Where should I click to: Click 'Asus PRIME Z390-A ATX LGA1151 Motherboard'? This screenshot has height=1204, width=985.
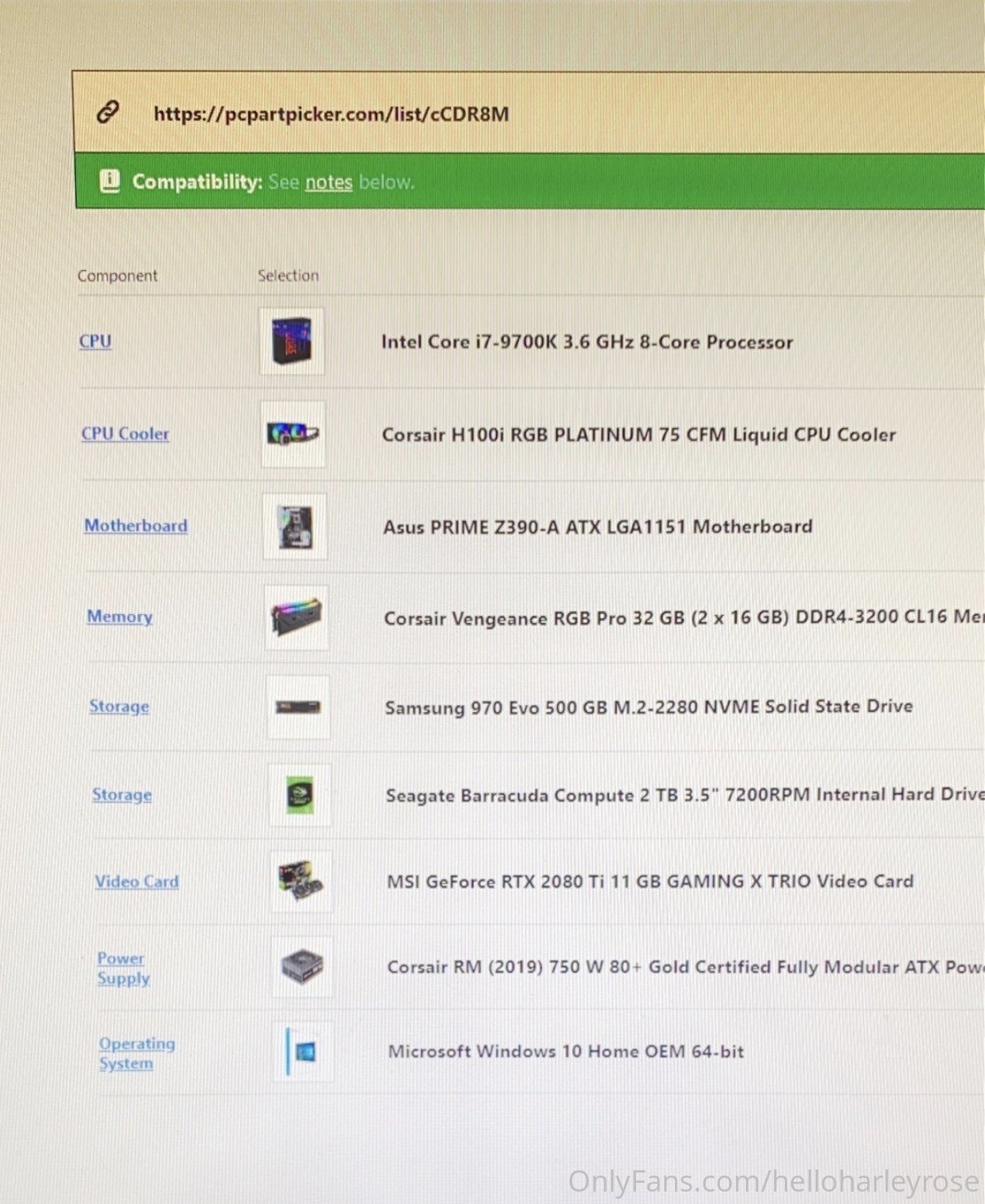[598, 527]
